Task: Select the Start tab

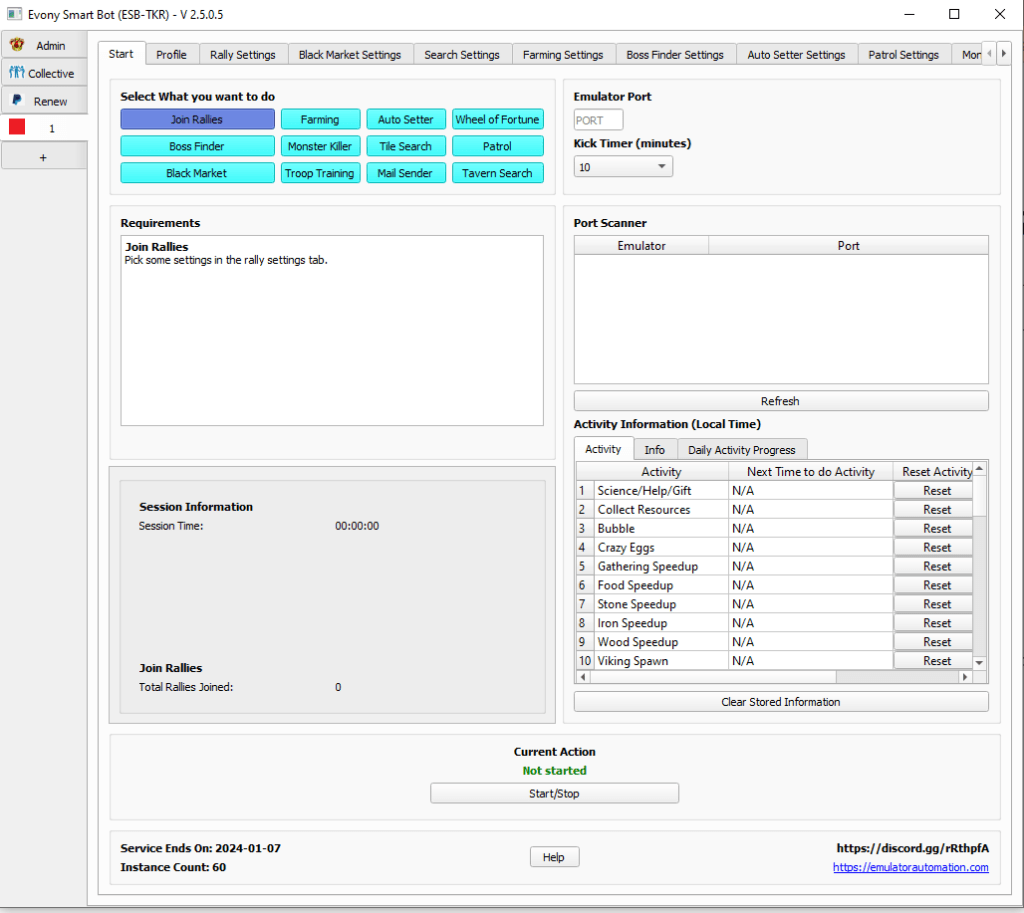Action: click(121, 54)
